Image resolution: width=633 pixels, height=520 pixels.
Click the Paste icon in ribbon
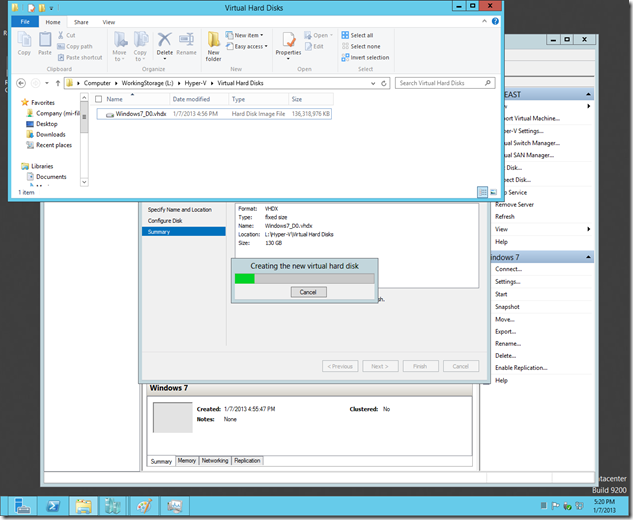point(45,44)
